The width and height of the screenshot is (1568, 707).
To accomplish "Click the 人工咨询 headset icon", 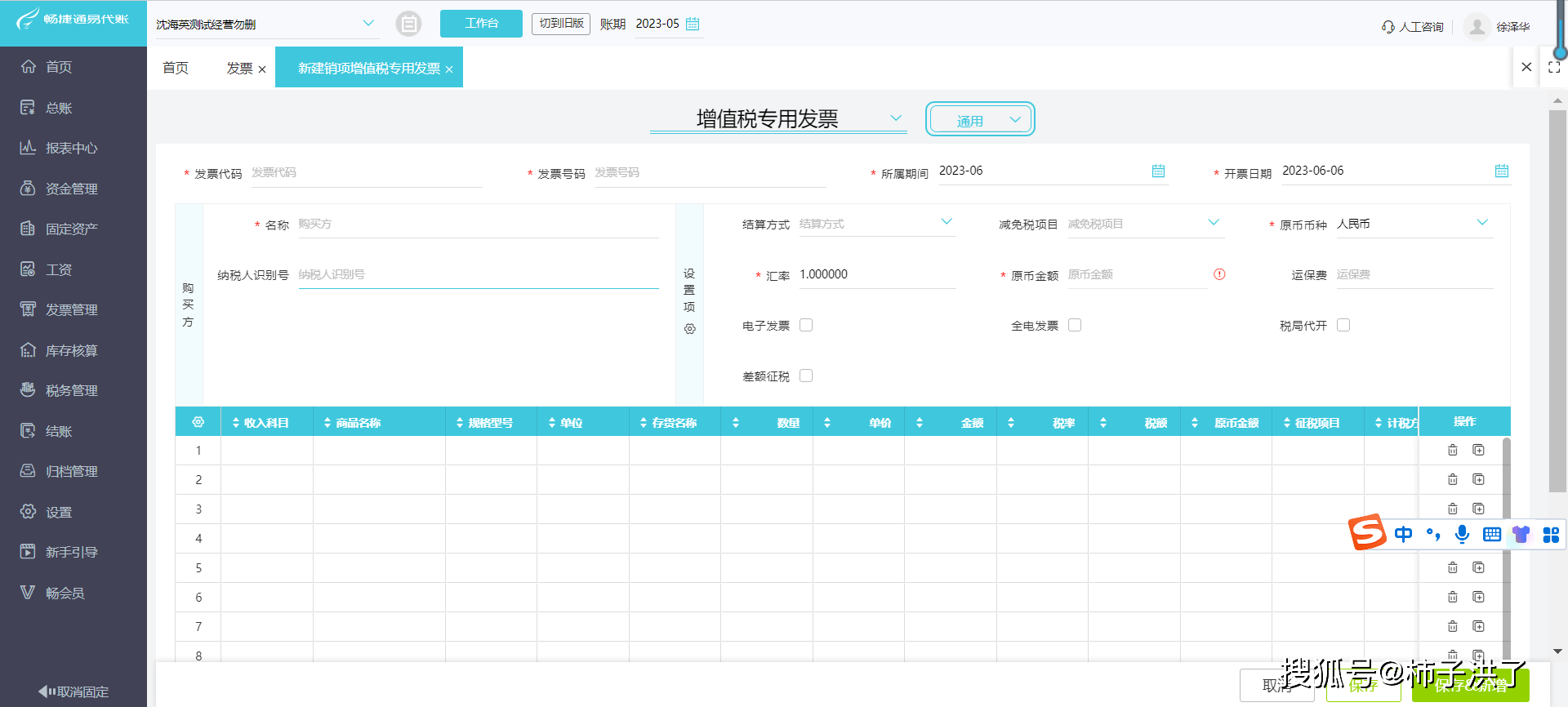I will point(1388,27).
